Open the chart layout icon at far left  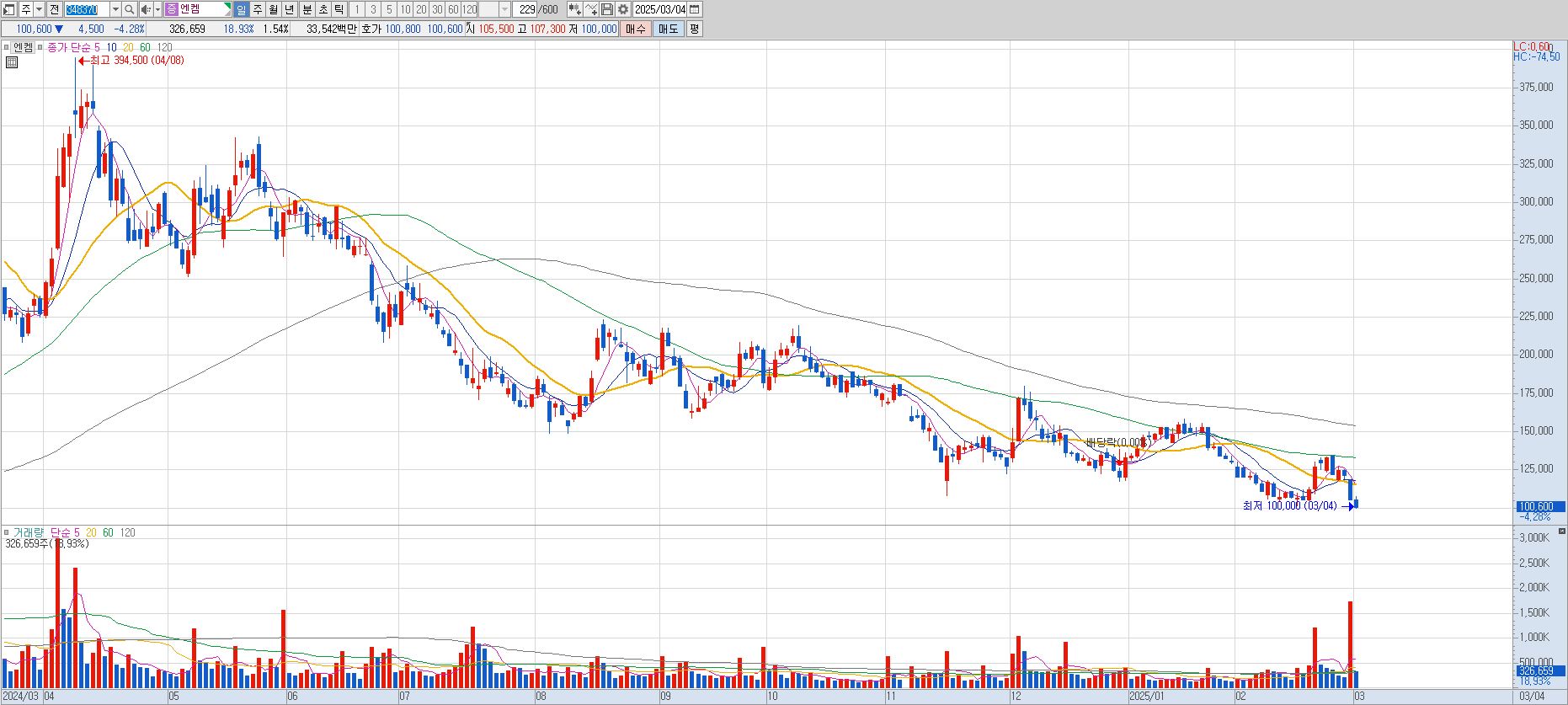[9, 9]
